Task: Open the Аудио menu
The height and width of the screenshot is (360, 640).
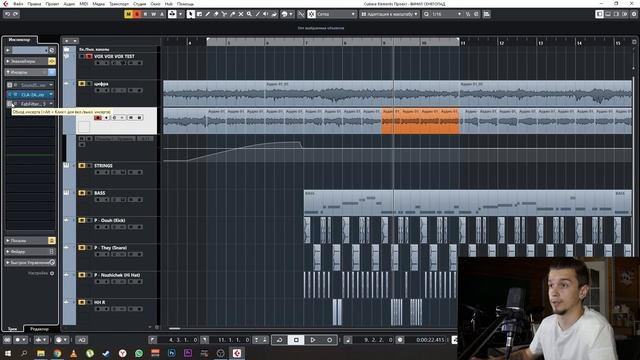Action: point(69,4)
